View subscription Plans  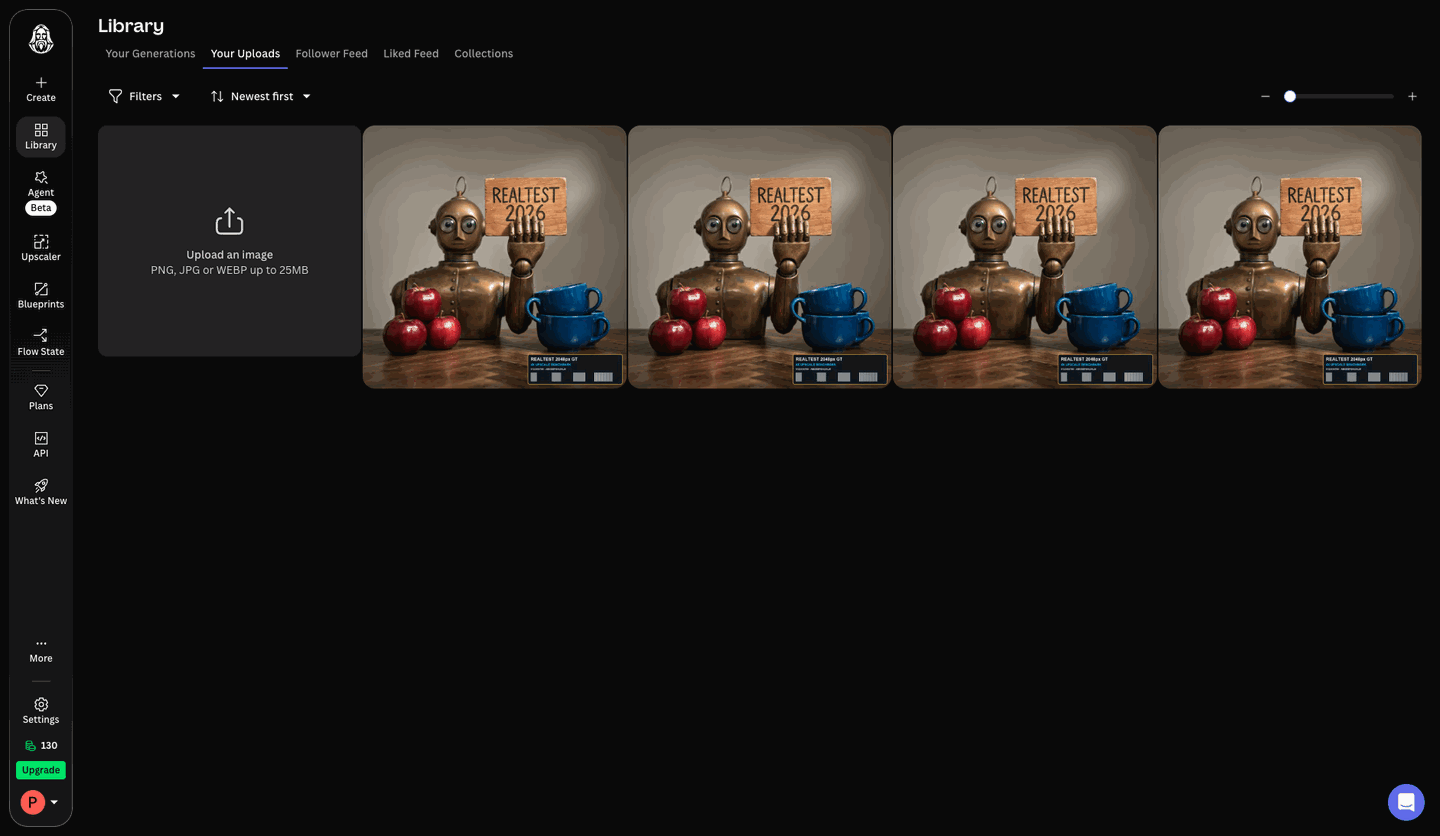pyautogui.click(x=41, y=397)
